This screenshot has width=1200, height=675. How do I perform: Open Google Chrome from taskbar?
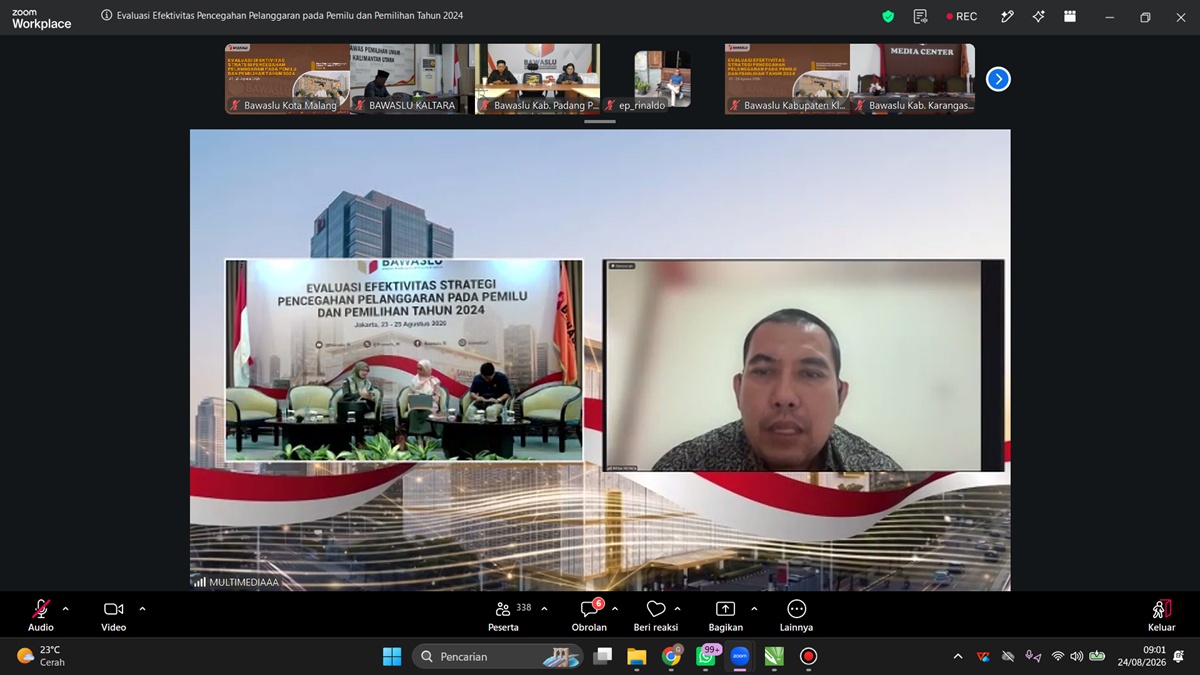pyautogui.click(x=672, y=656)
